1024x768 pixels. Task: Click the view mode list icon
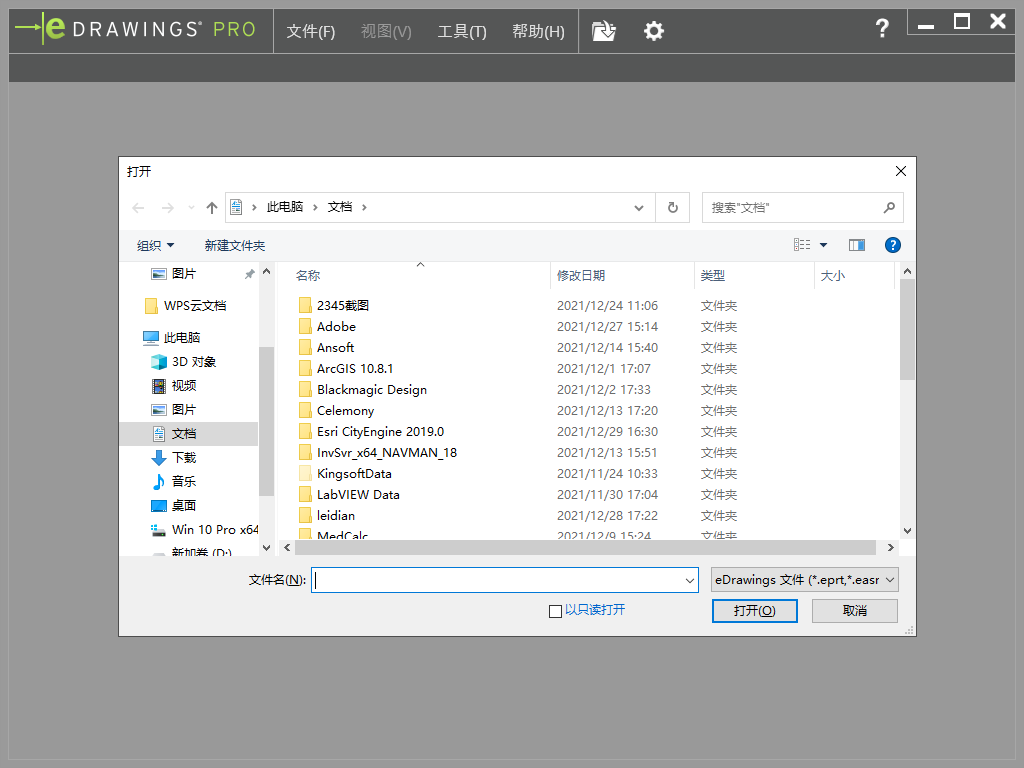[x=802, y=245]
